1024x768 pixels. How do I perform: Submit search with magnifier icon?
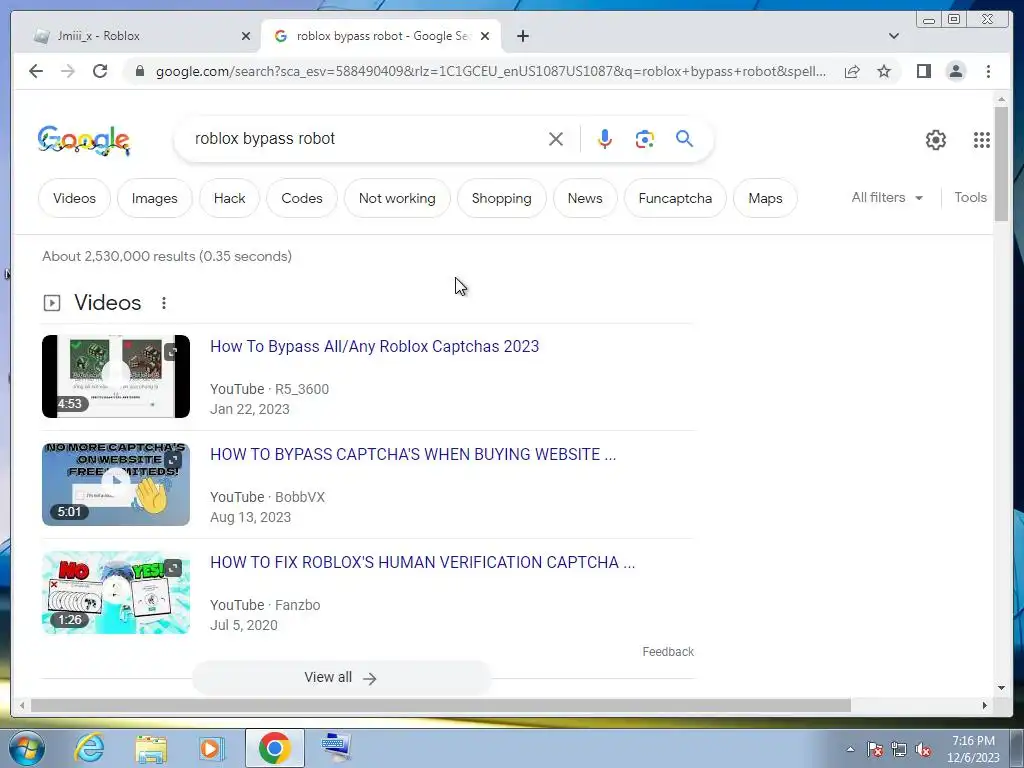click(x=684, y=138)
